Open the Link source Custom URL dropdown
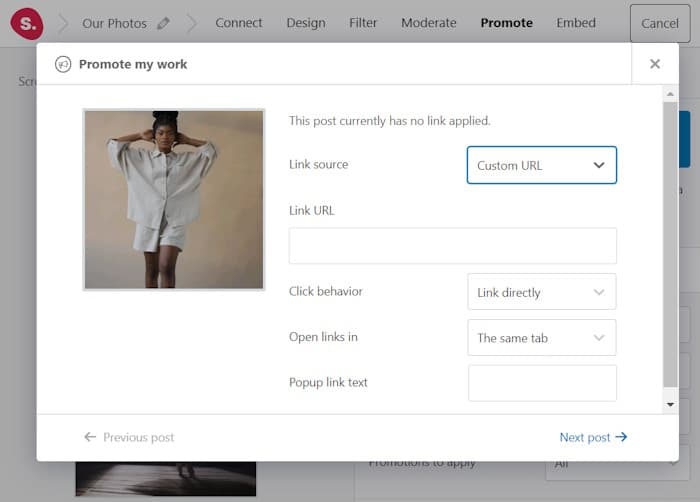 tap(541, 165)
